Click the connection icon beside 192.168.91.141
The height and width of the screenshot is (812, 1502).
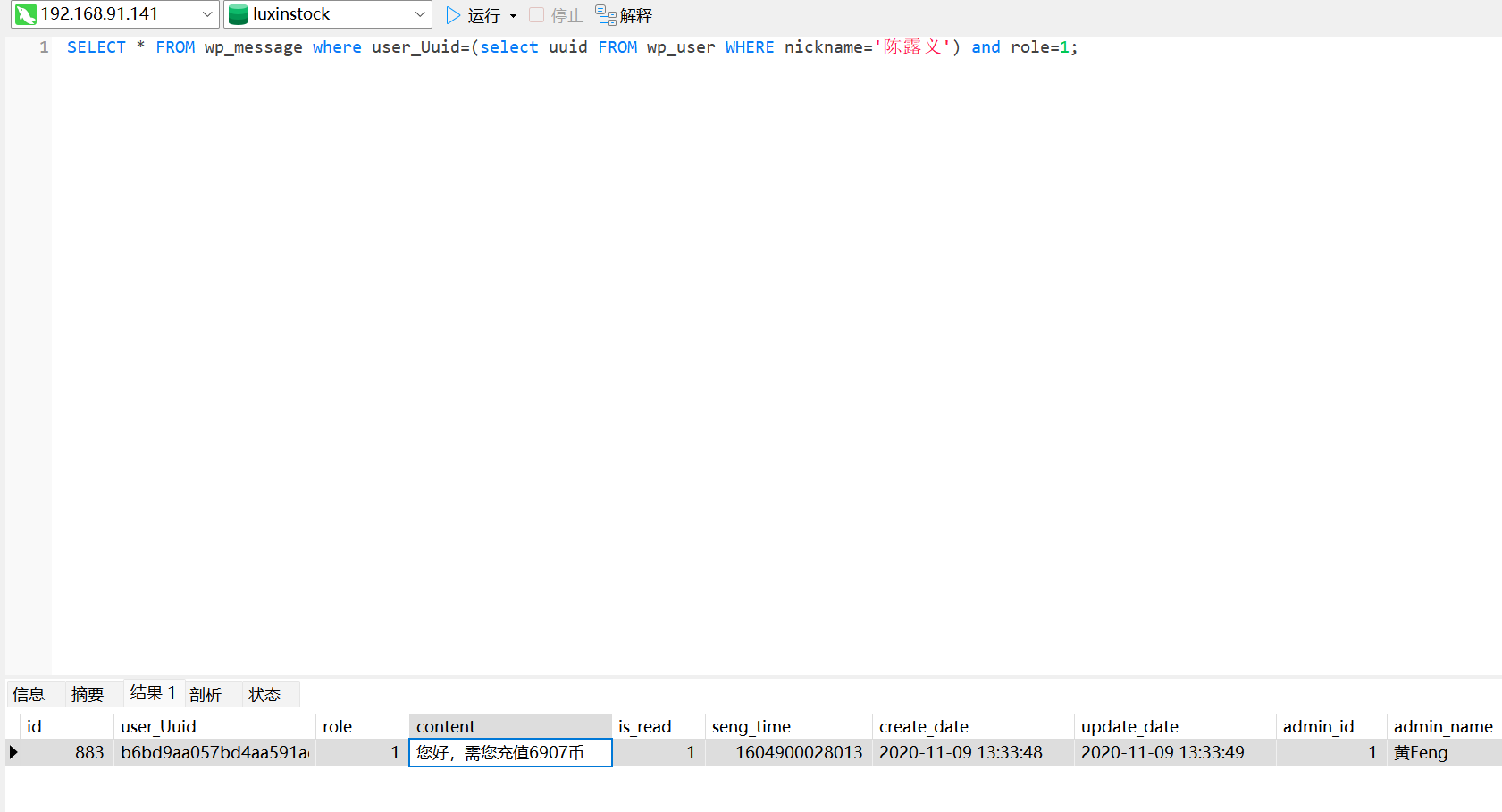26,14
